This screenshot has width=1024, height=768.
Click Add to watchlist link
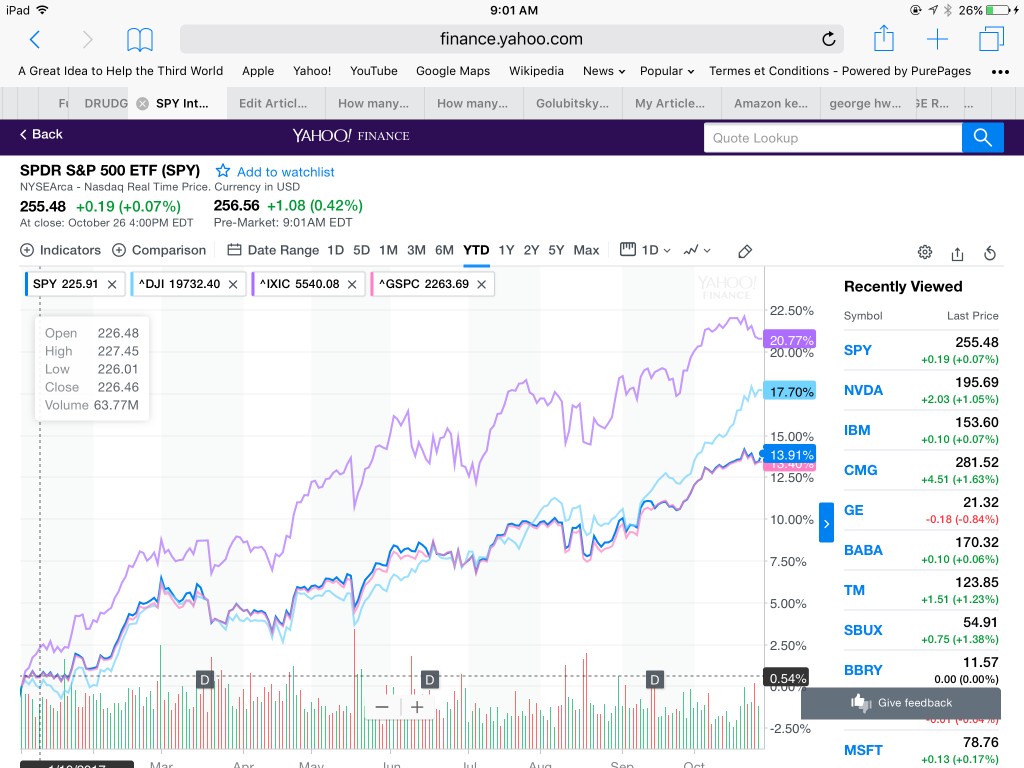tap(285, 172)
